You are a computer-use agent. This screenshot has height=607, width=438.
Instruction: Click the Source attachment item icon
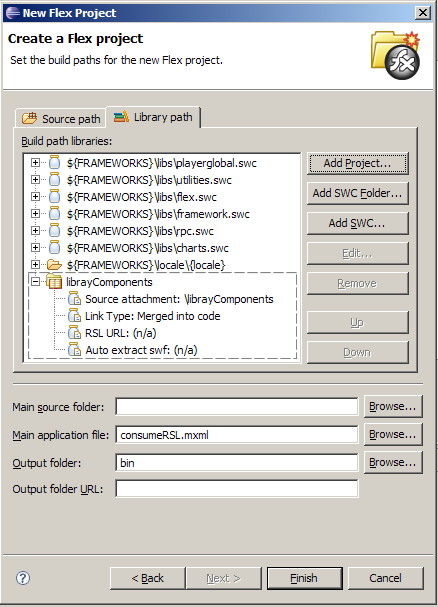[x=74, y=299]
